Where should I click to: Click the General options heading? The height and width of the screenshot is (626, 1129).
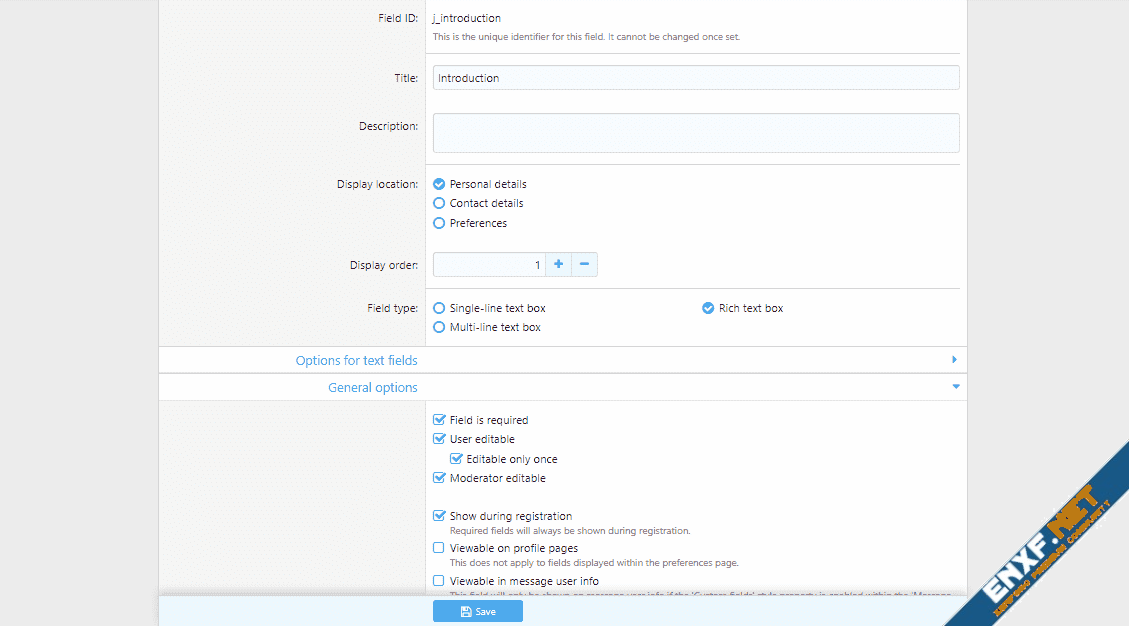tap(372, 387)
